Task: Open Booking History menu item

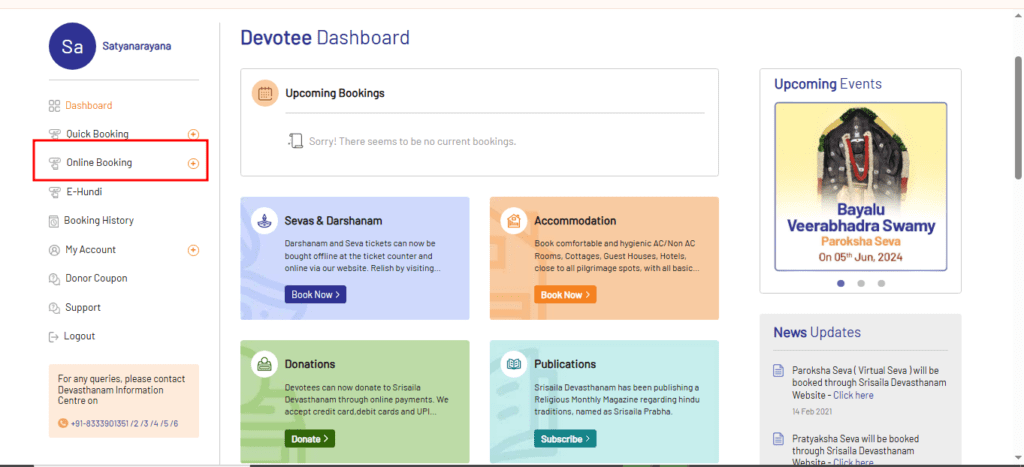Action: click(x=99, y=221)
